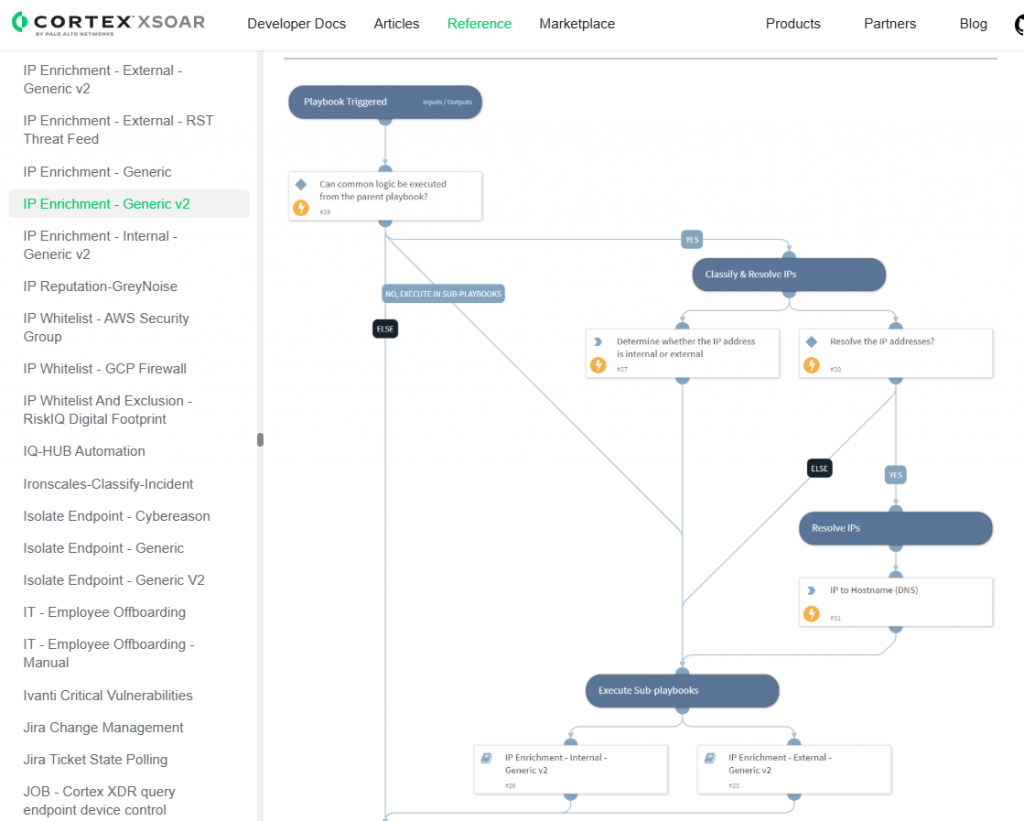Click lightning icon on IP to Hostname (DNS)
1024x821 pixels.
pyautogui.click(x=812, y=614)
